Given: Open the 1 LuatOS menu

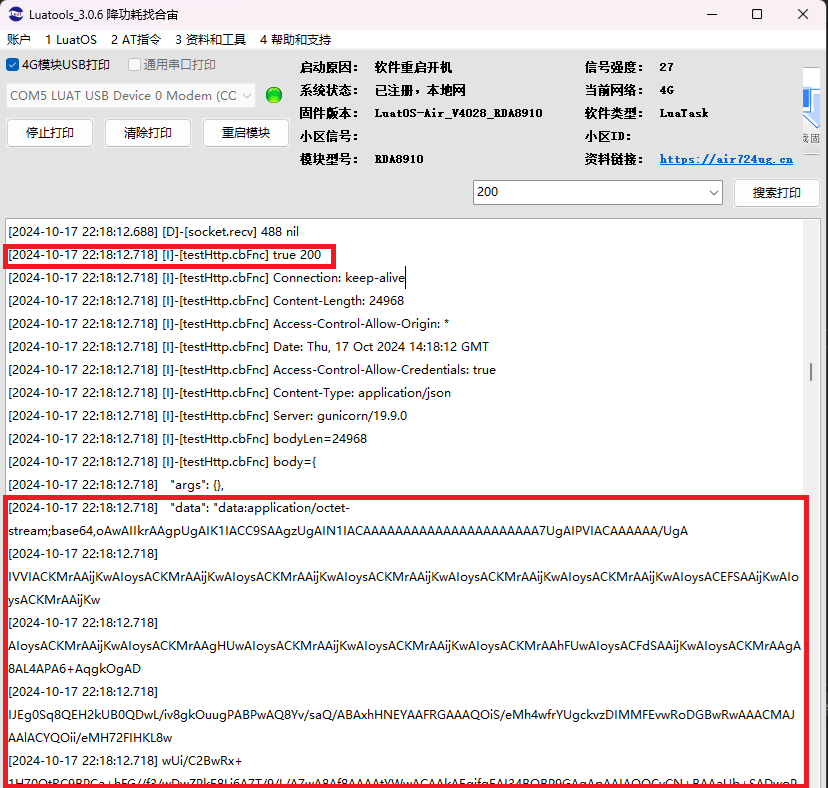Looking at the screenshot, I should (x=71, y=40).
